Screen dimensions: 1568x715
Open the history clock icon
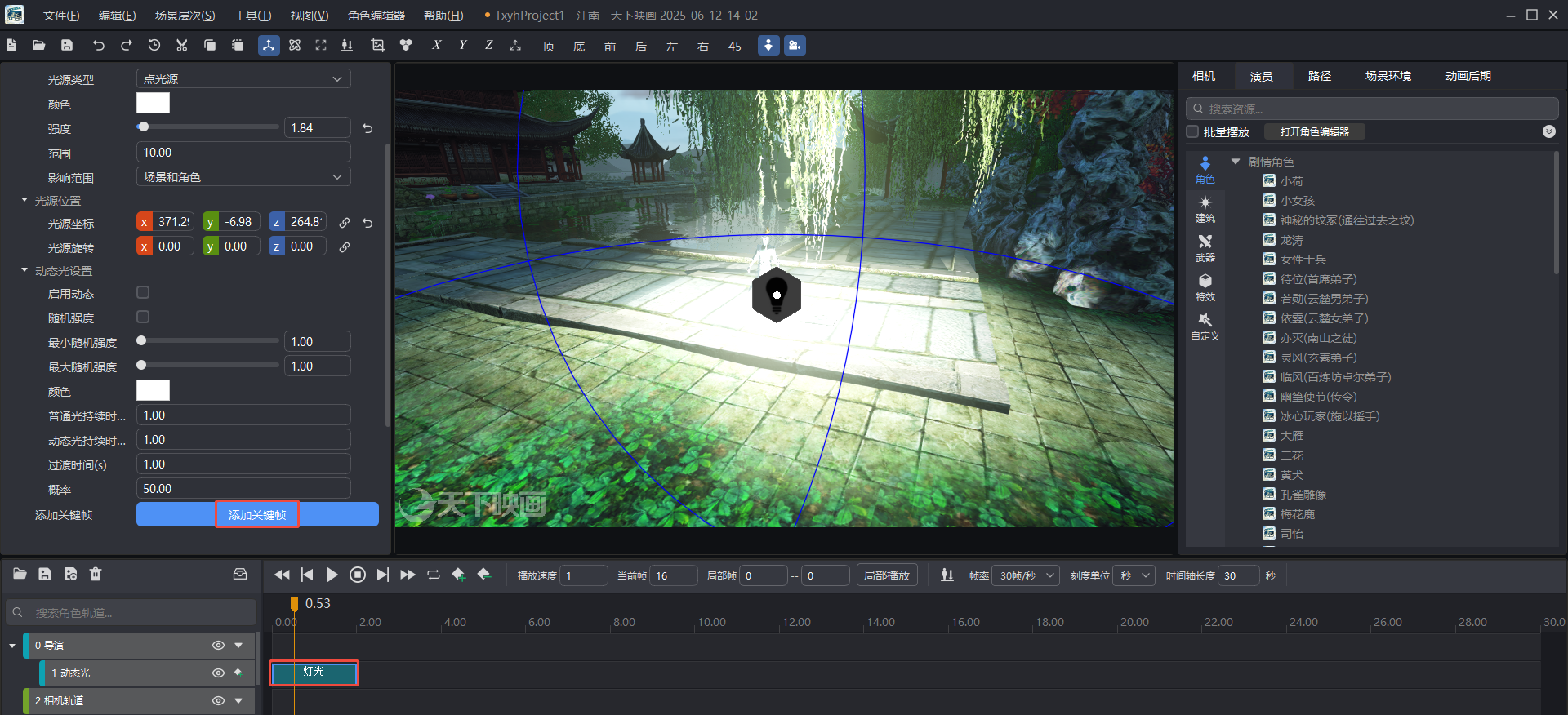click(x=154, y=46)
